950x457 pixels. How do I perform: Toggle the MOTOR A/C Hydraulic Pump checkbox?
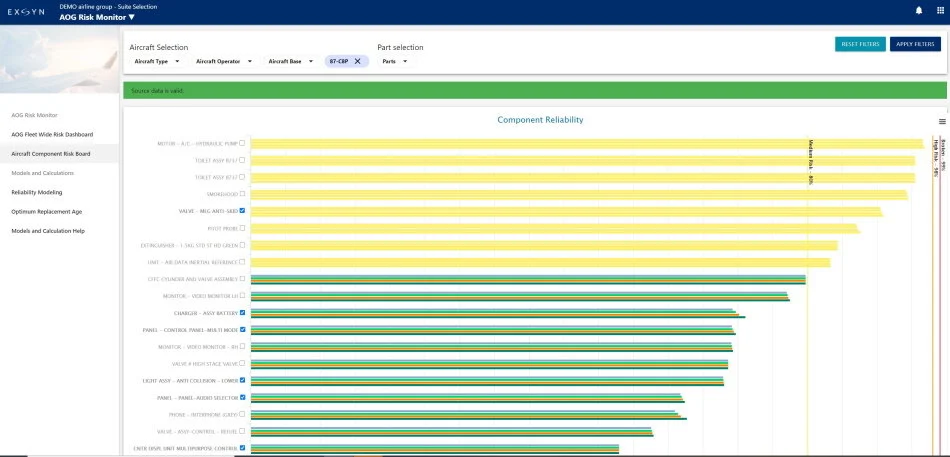[242, 143]
